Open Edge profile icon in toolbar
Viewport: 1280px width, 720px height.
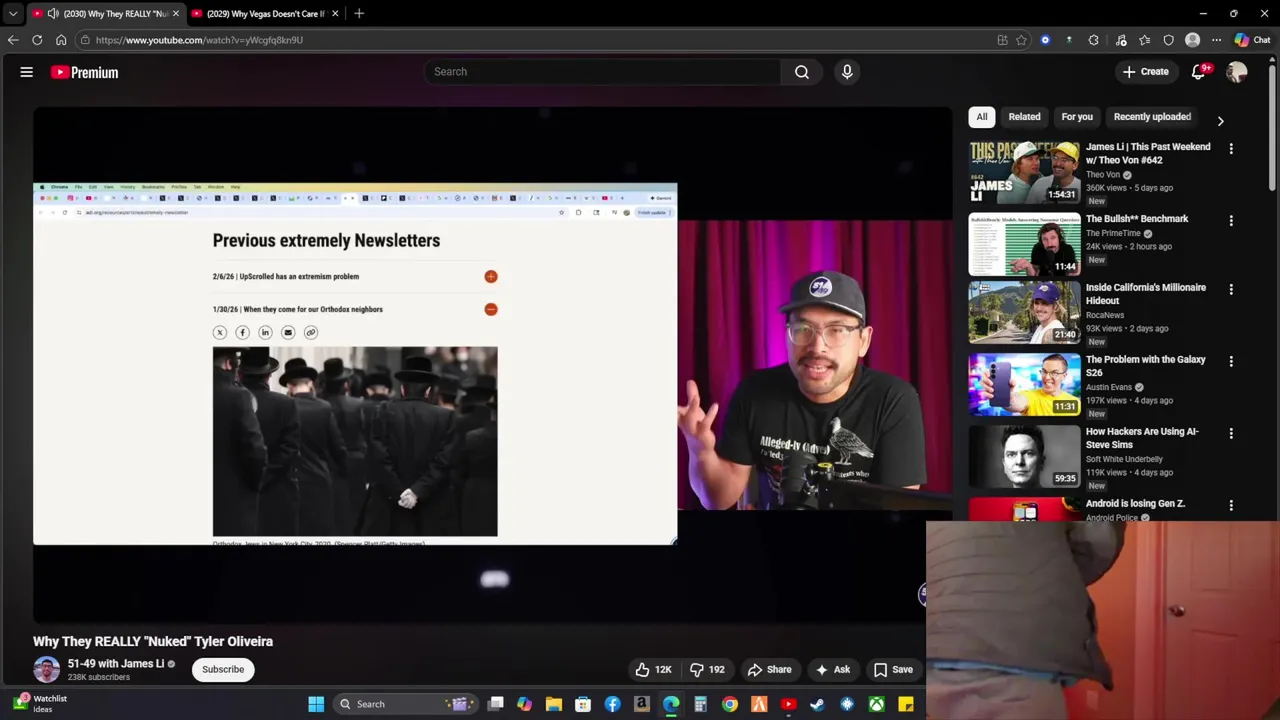[x=1192, y=40]
